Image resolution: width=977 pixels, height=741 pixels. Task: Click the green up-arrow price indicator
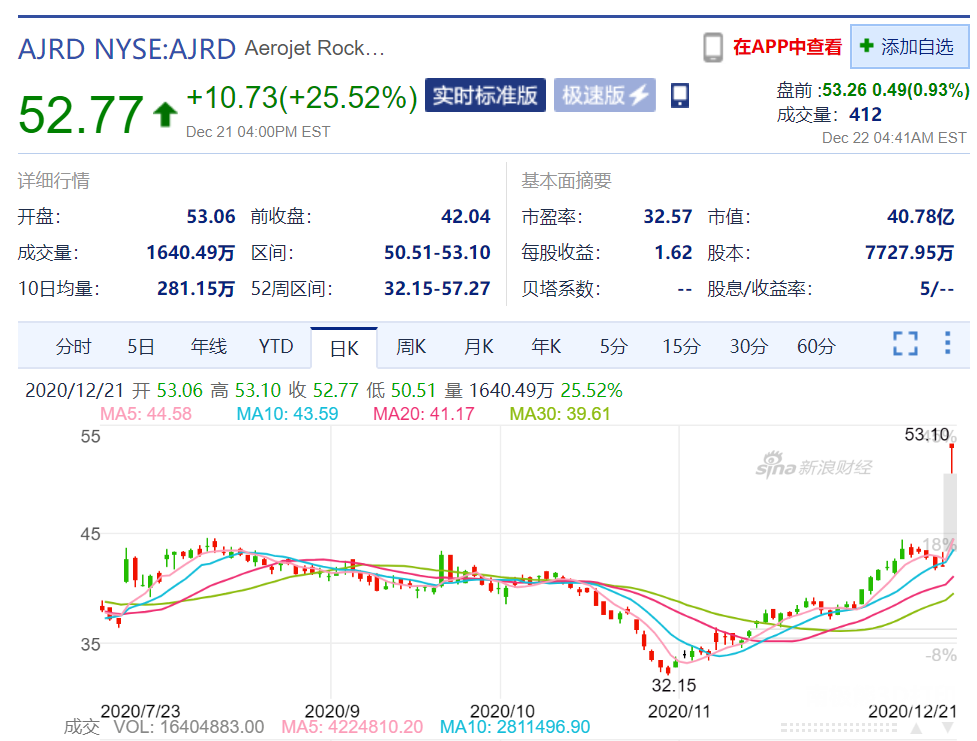click(x=165, y=115)
